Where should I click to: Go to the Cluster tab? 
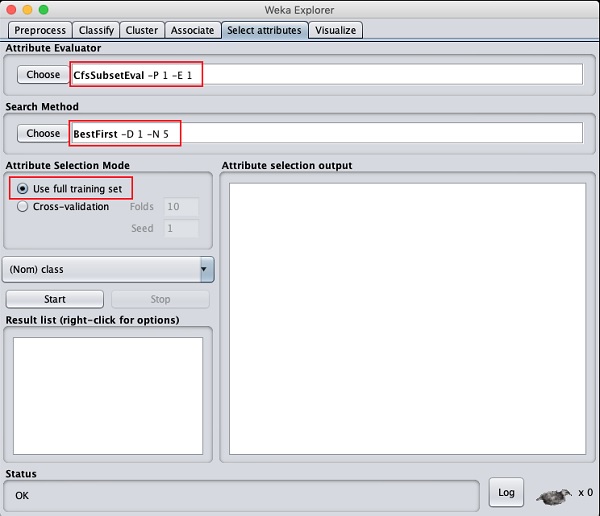[142, 30]
